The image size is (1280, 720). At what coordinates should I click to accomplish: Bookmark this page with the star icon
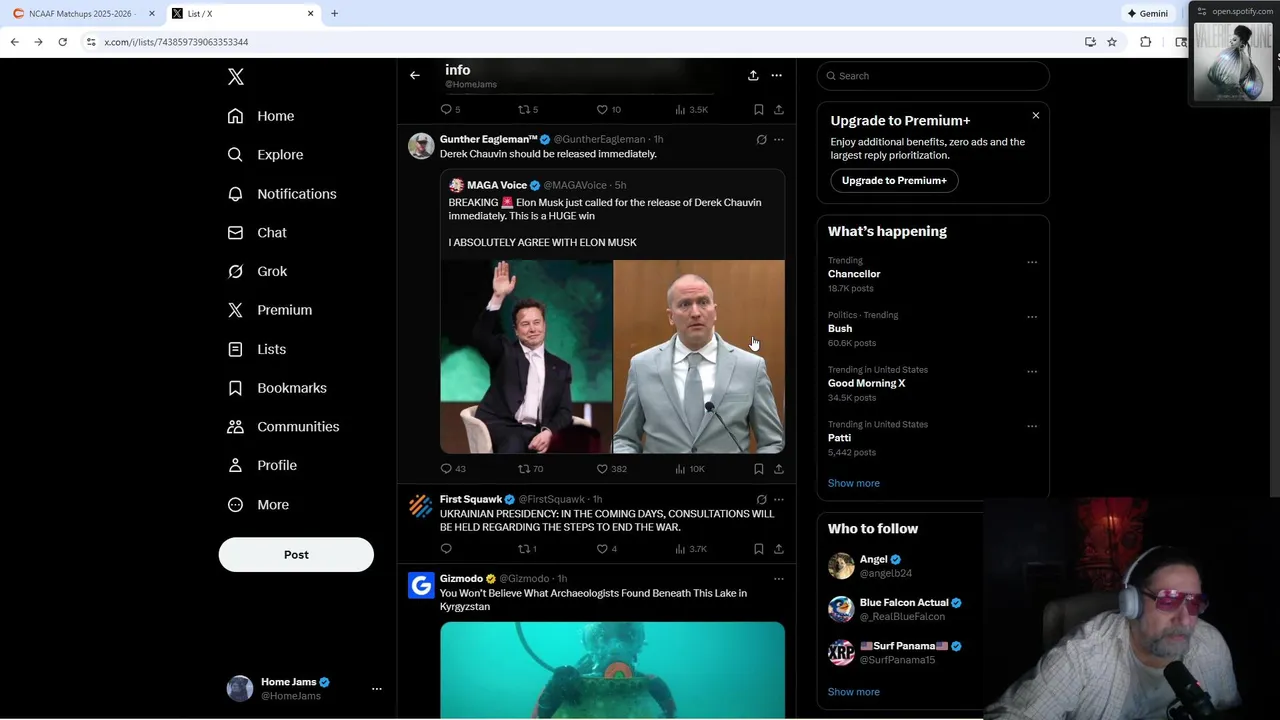1111,42
